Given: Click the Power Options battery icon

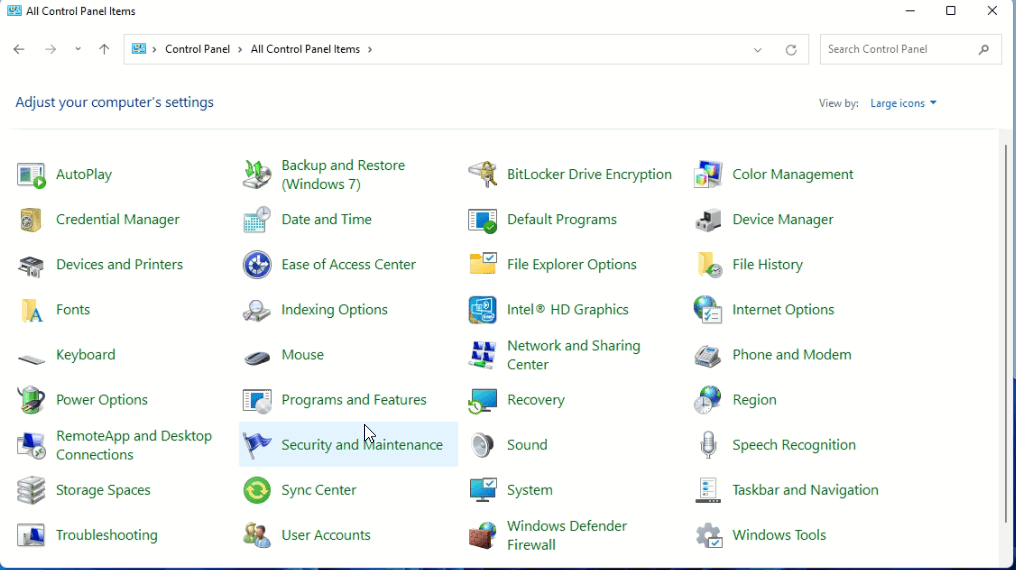Looking at the screenshot, I should click(x=30, y=400).
